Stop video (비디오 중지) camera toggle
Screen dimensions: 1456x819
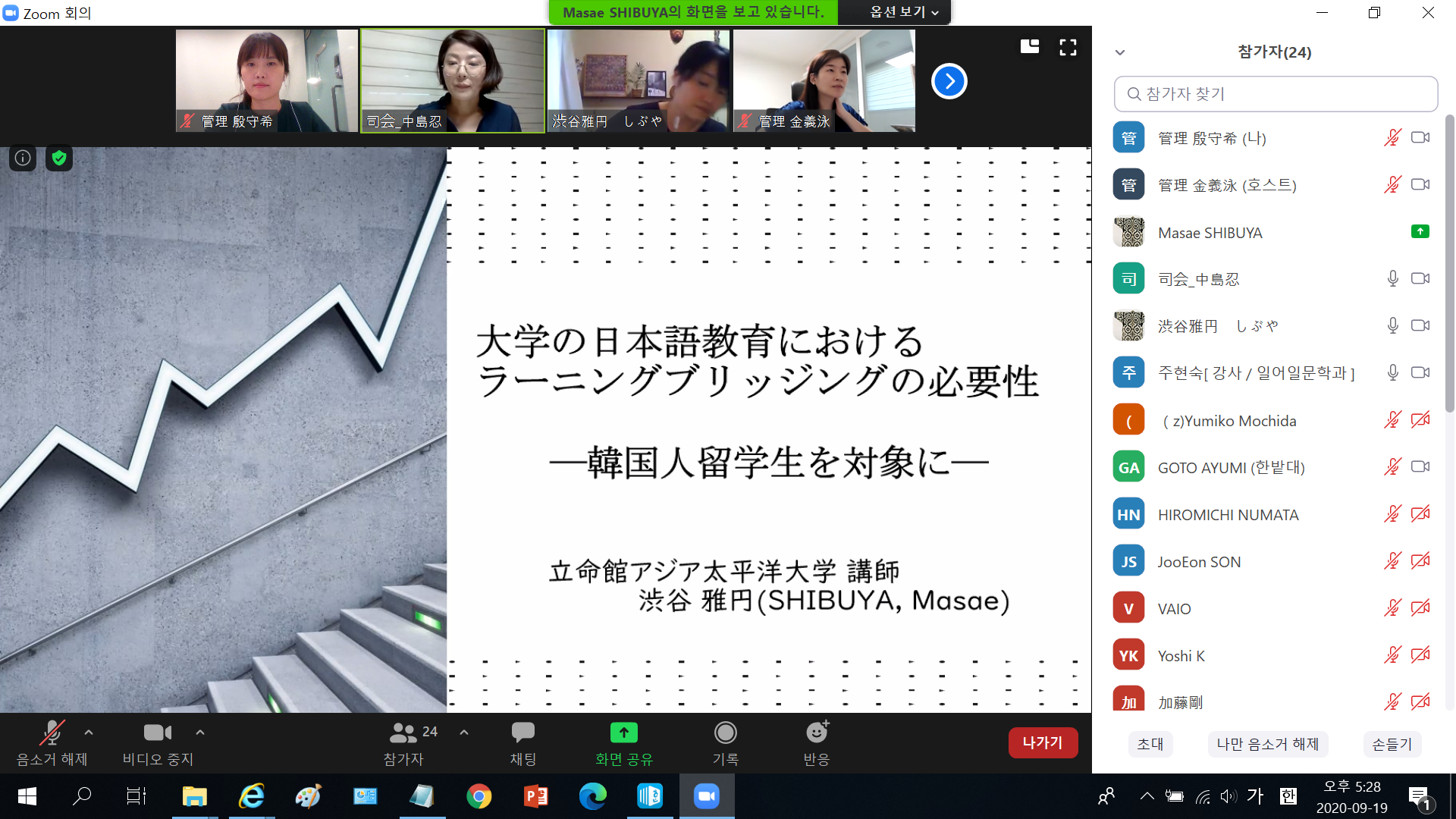(158, 733)
